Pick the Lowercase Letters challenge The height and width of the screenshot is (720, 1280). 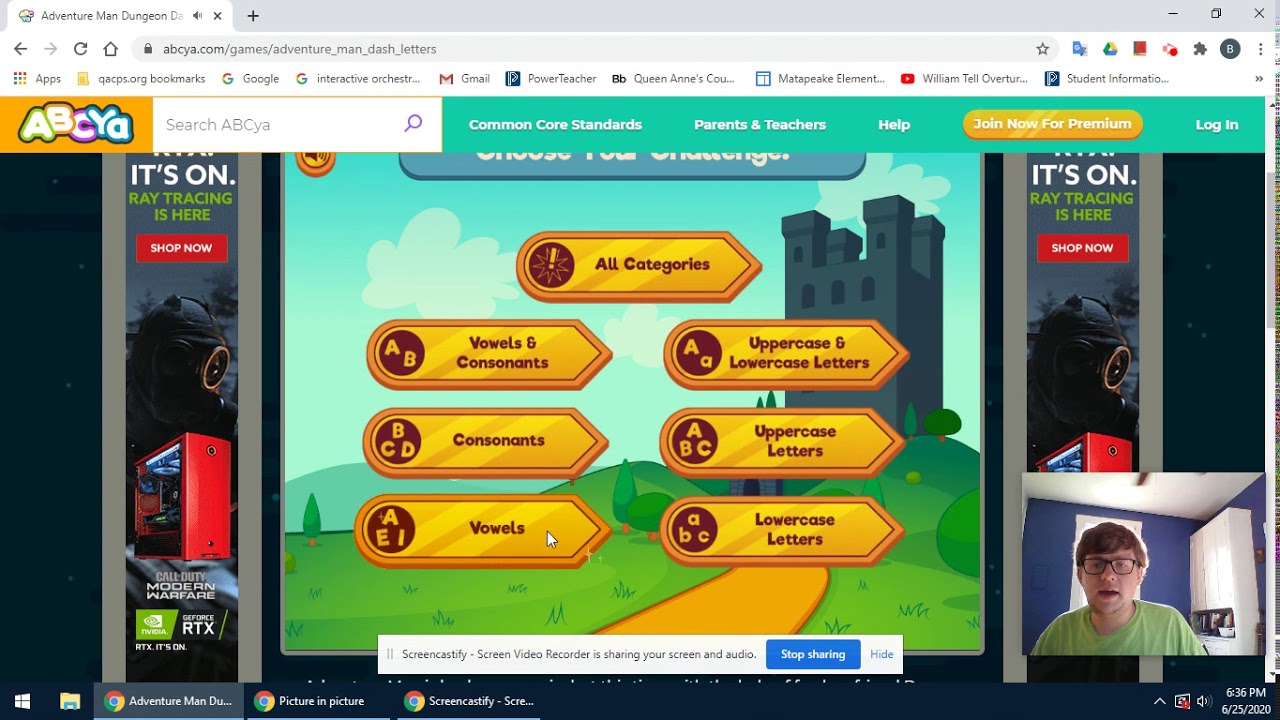783,530
